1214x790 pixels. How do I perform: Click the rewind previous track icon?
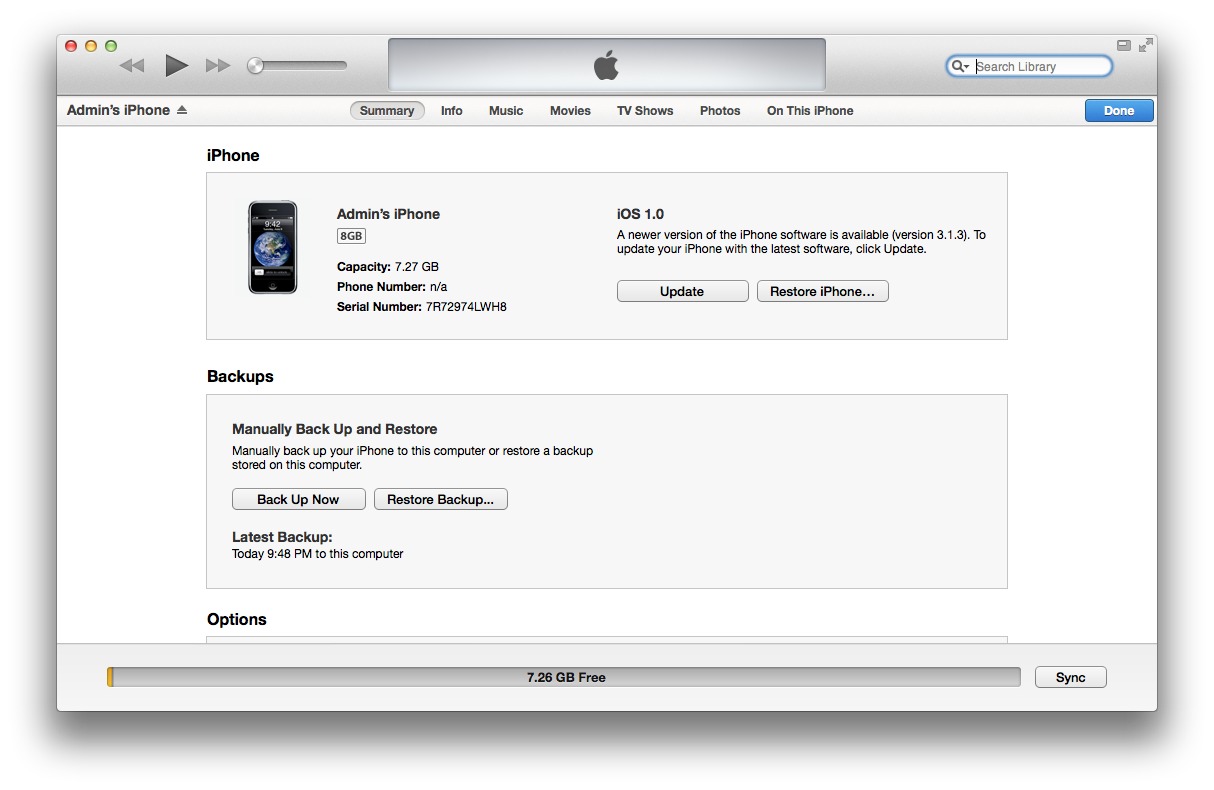pos(132,66)
